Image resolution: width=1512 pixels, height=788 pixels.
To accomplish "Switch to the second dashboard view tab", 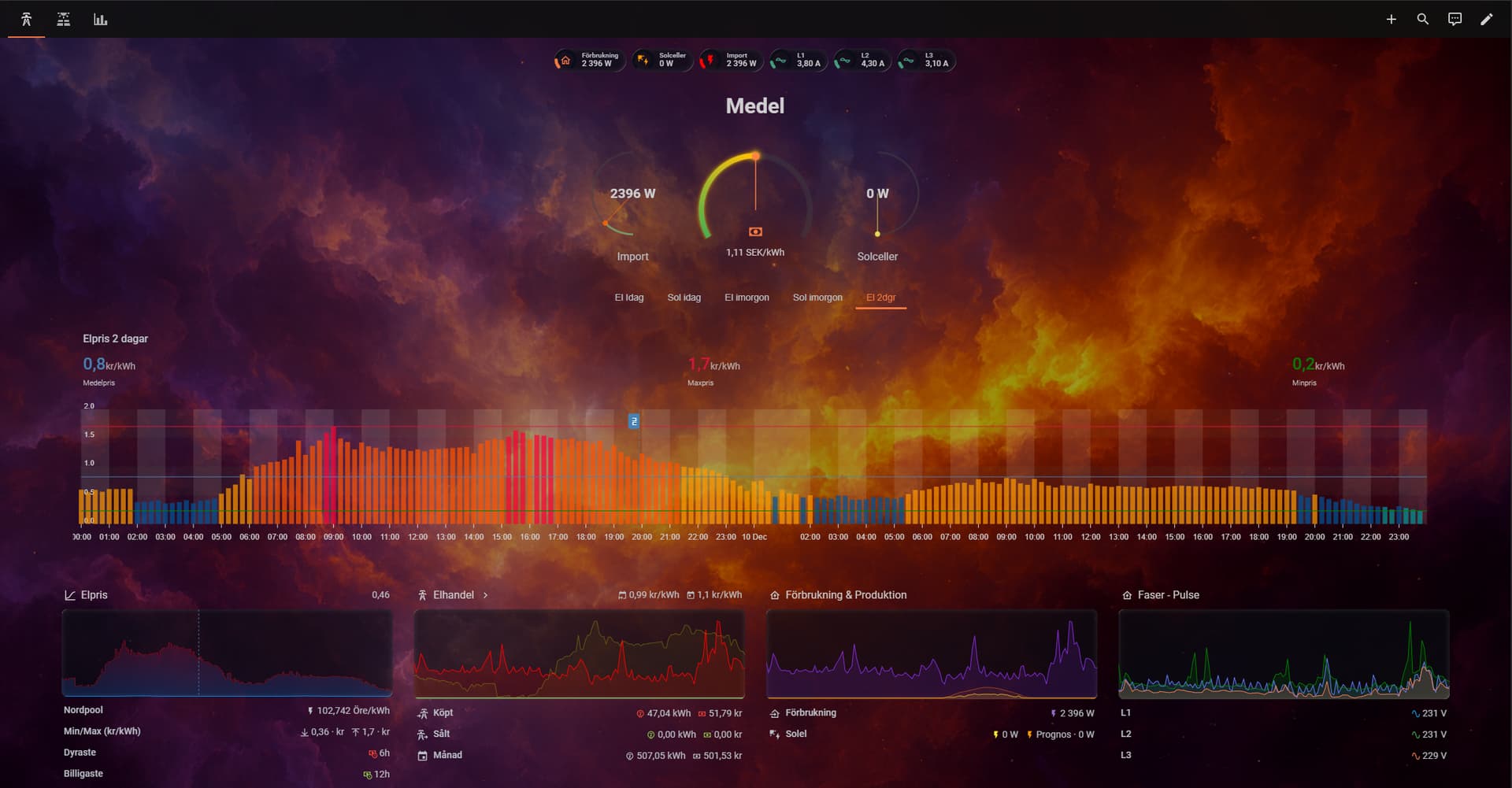I will pos(64,19).
